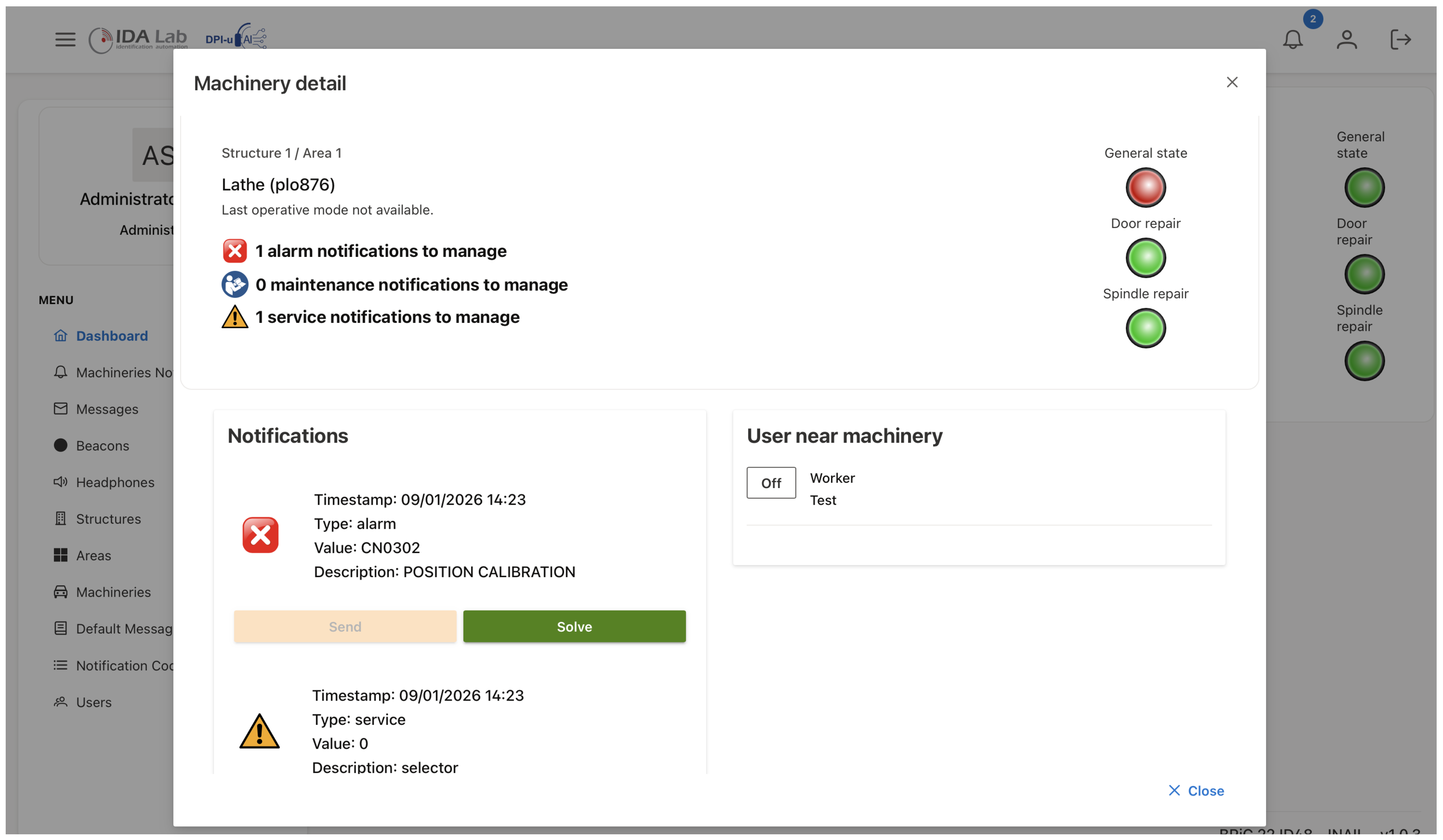Screen dimensions: 1443x840
Task: Click 'Description: POSITION CALIBRATION' text
Action: 444,572
